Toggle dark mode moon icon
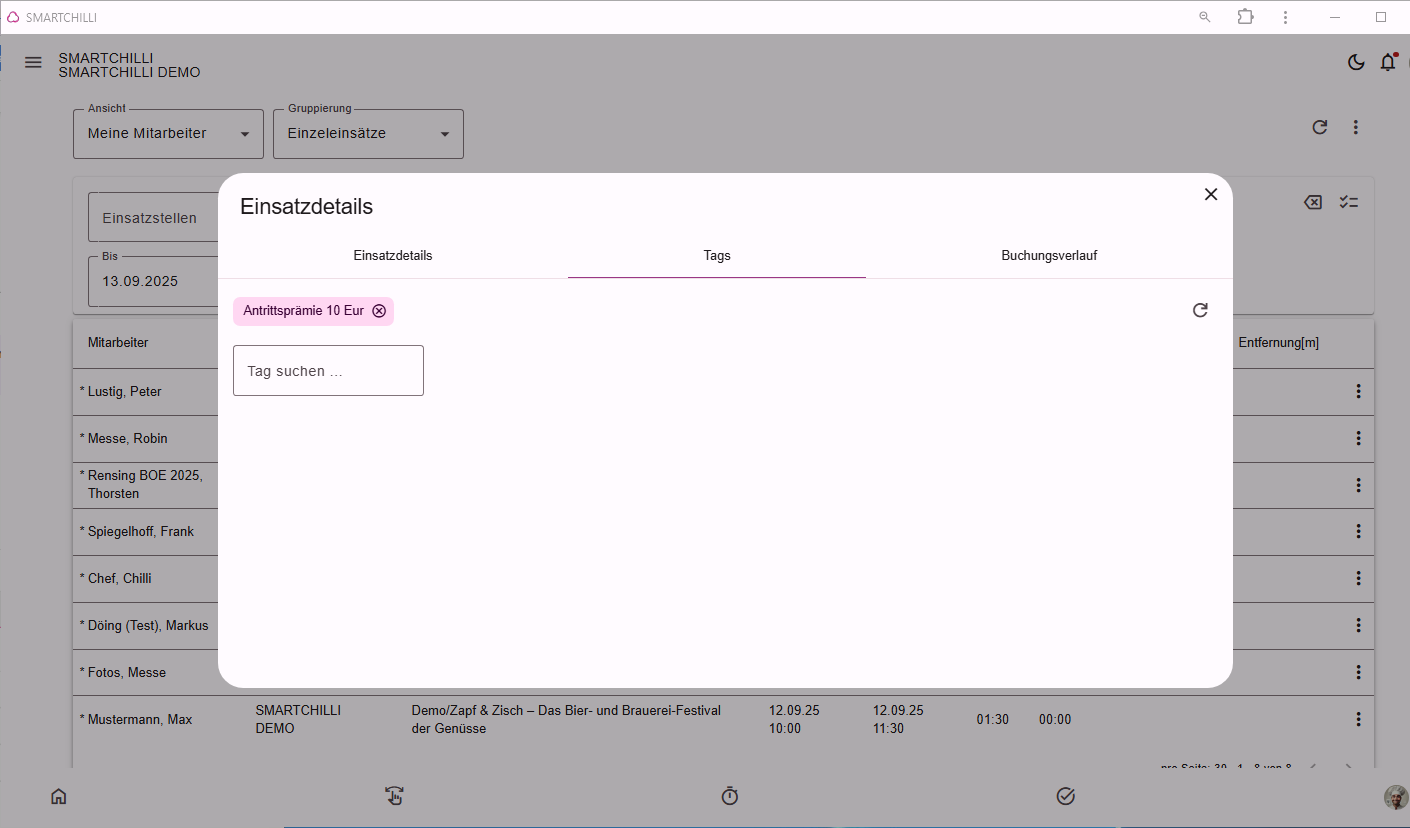 (1356, 62)
